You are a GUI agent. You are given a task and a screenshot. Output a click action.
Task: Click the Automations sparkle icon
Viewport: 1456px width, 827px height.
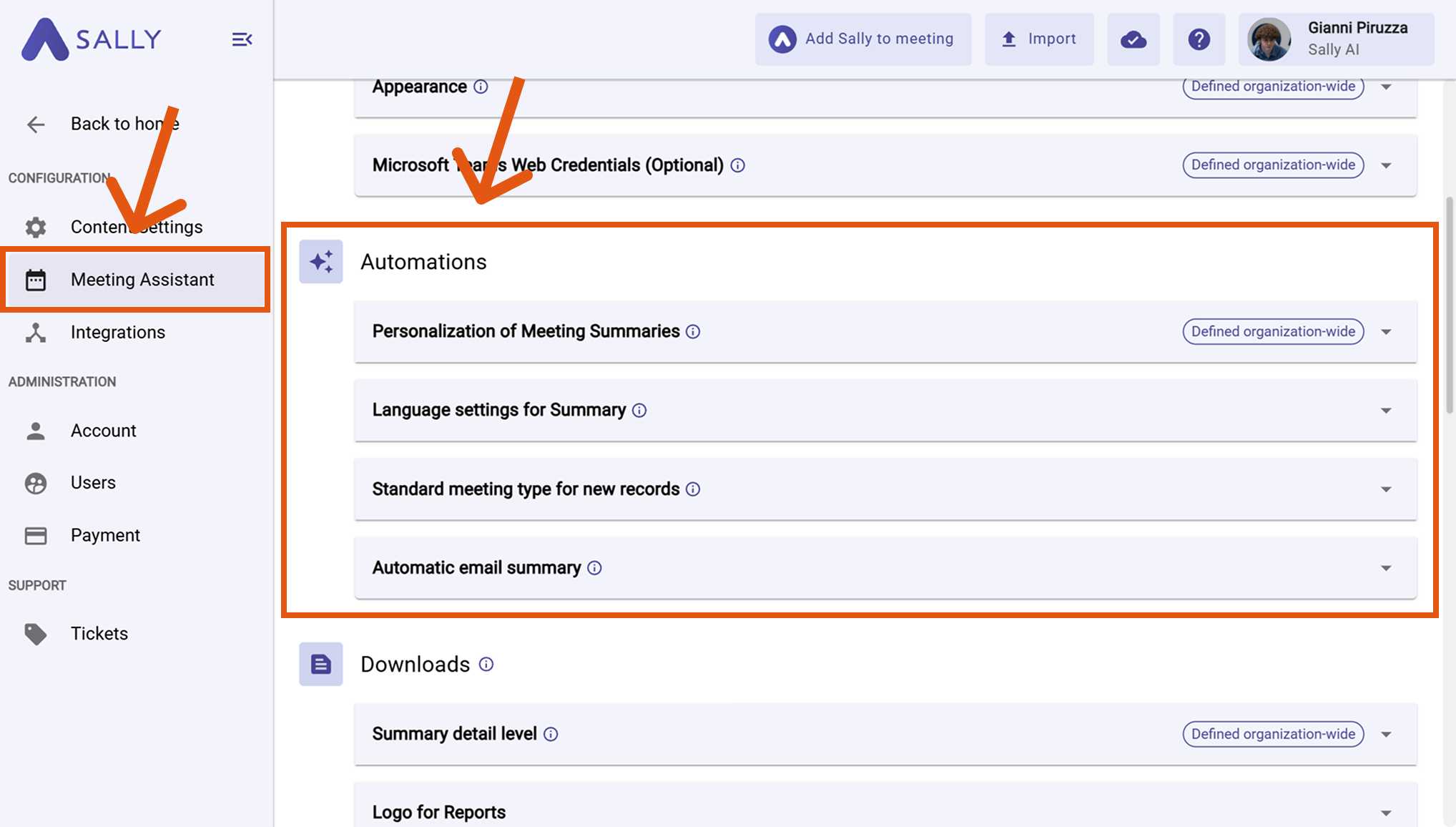[320, 262]
